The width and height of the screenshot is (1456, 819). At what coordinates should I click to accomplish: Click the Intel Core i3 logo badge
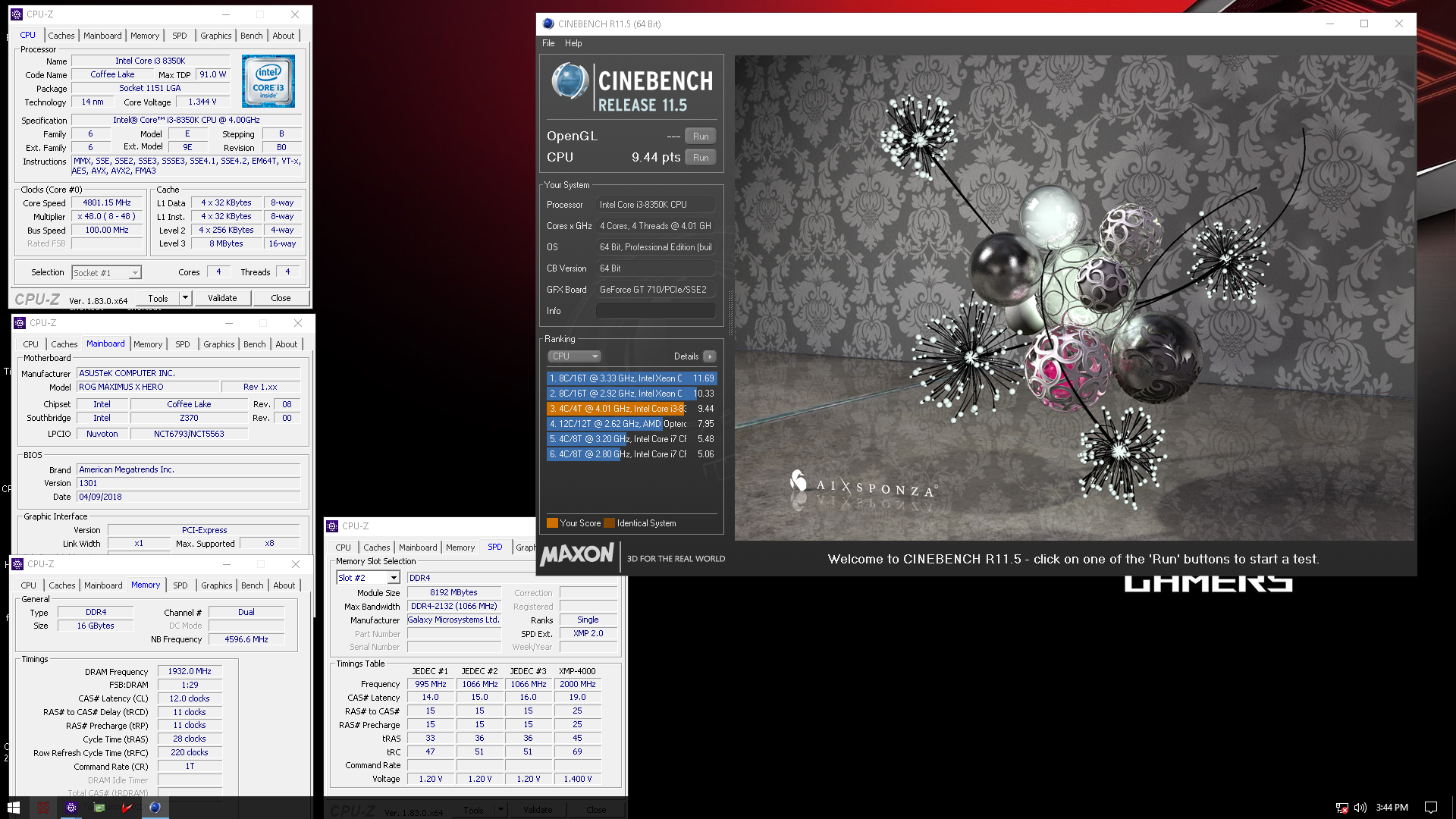coord(268,81)
